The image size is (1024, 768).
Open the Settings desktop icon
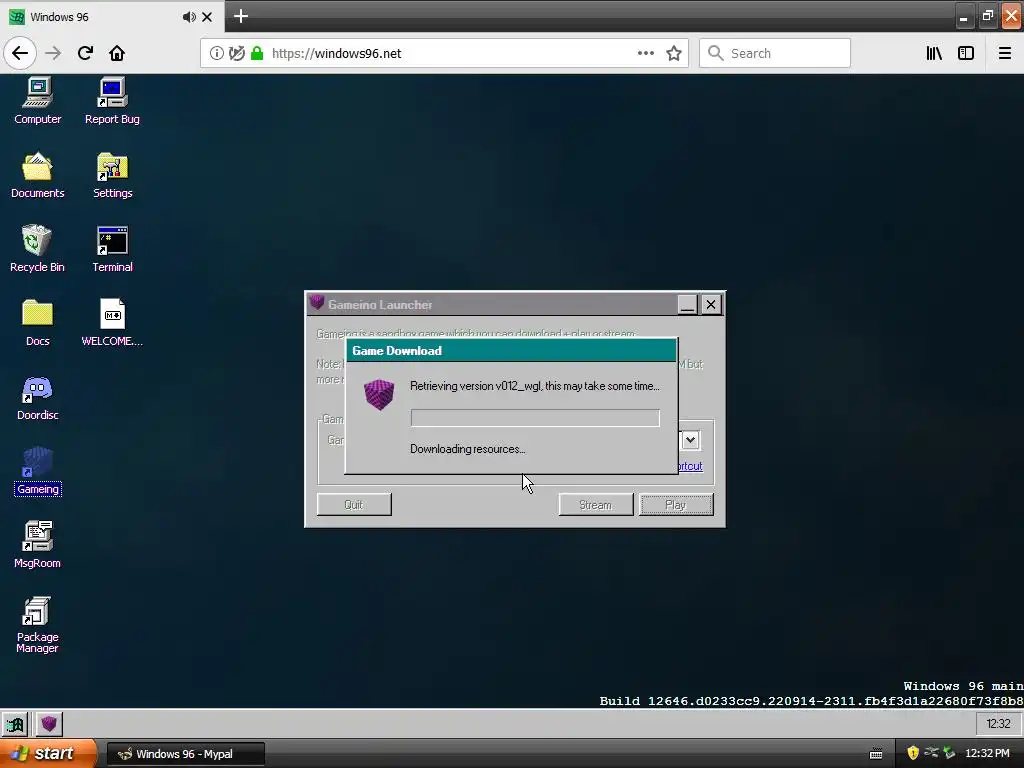(x=112, y=175)
